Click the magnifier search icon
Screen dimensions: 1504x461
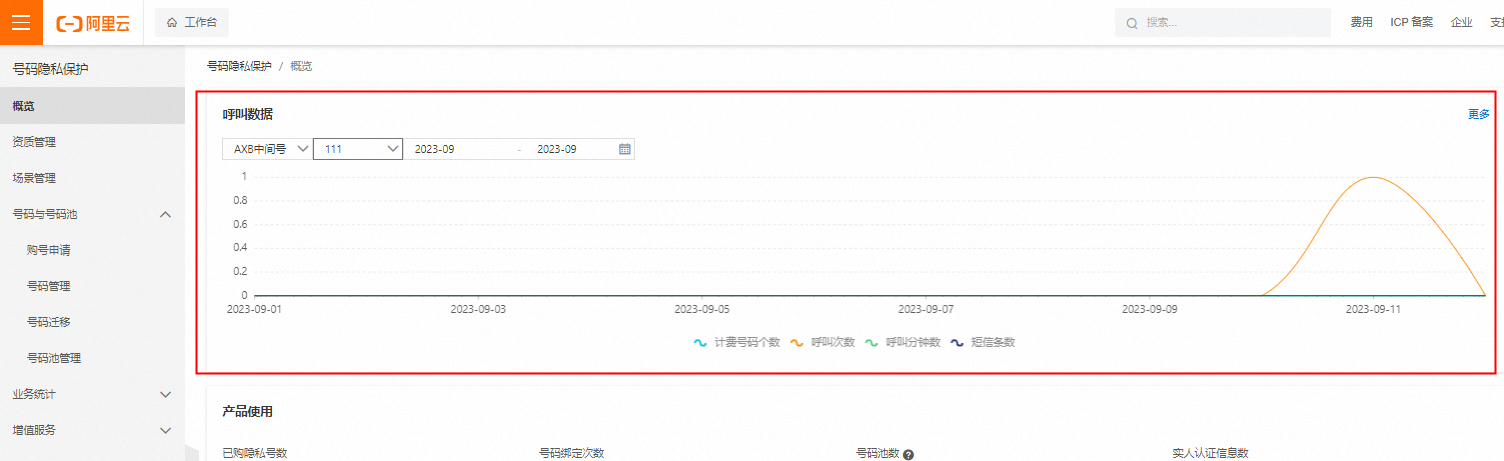(x=1132, y=23)
